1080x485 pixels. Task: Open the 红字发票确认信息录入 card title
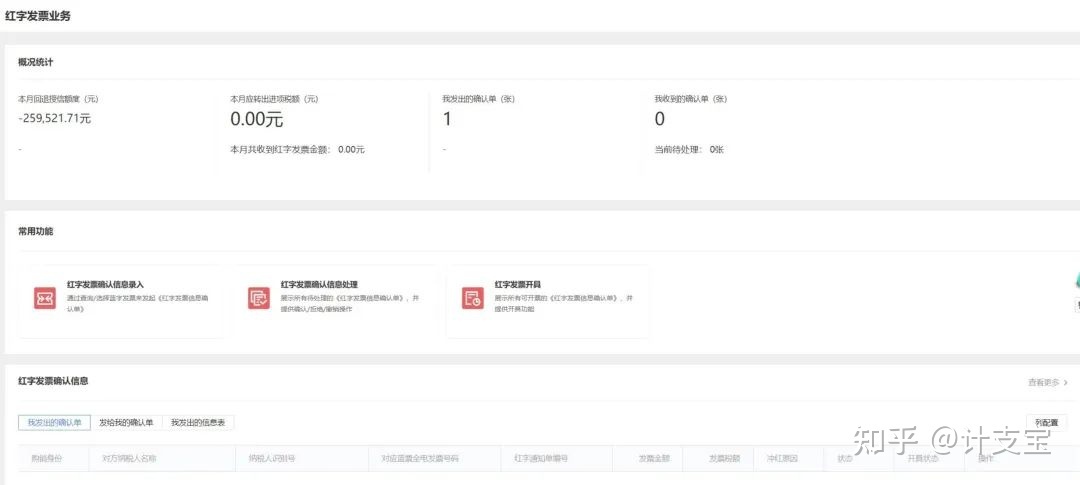point(105,285)
